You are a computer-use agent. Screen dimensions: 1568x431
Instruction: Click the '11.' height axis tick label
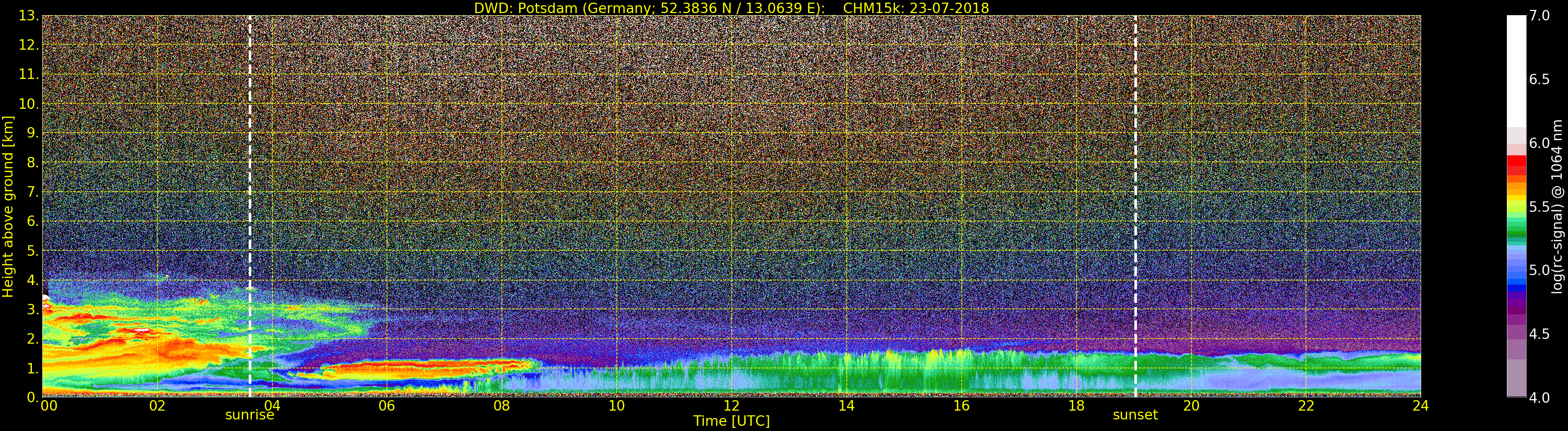(29, 74)
